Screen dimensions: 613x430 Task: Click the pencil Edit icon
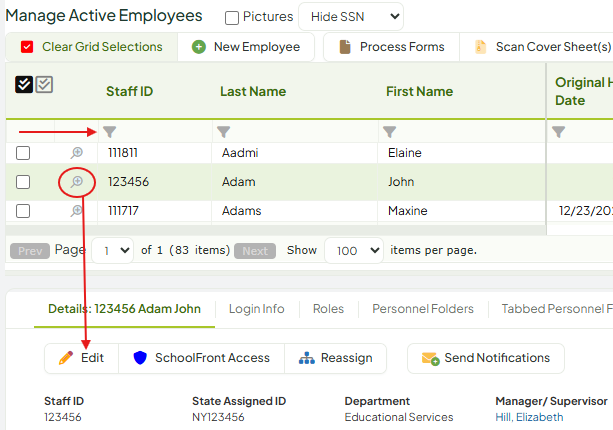tap(66, 358)
